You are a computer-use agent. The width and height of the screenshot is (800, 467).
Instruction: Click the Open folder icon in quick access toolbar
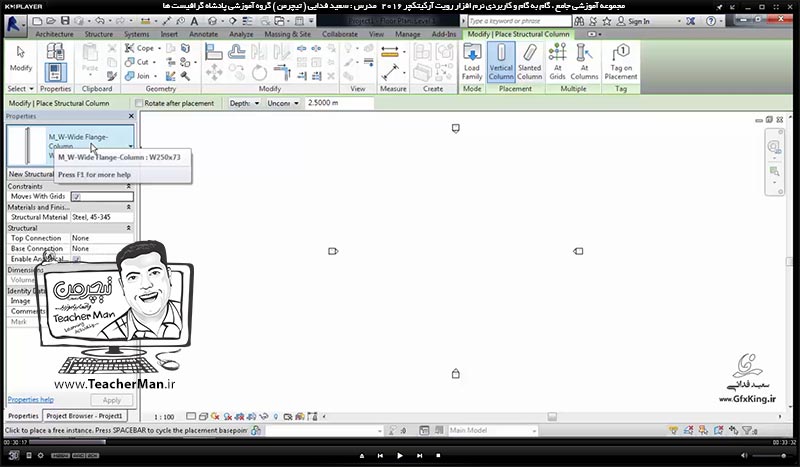(x=51, y=21)
